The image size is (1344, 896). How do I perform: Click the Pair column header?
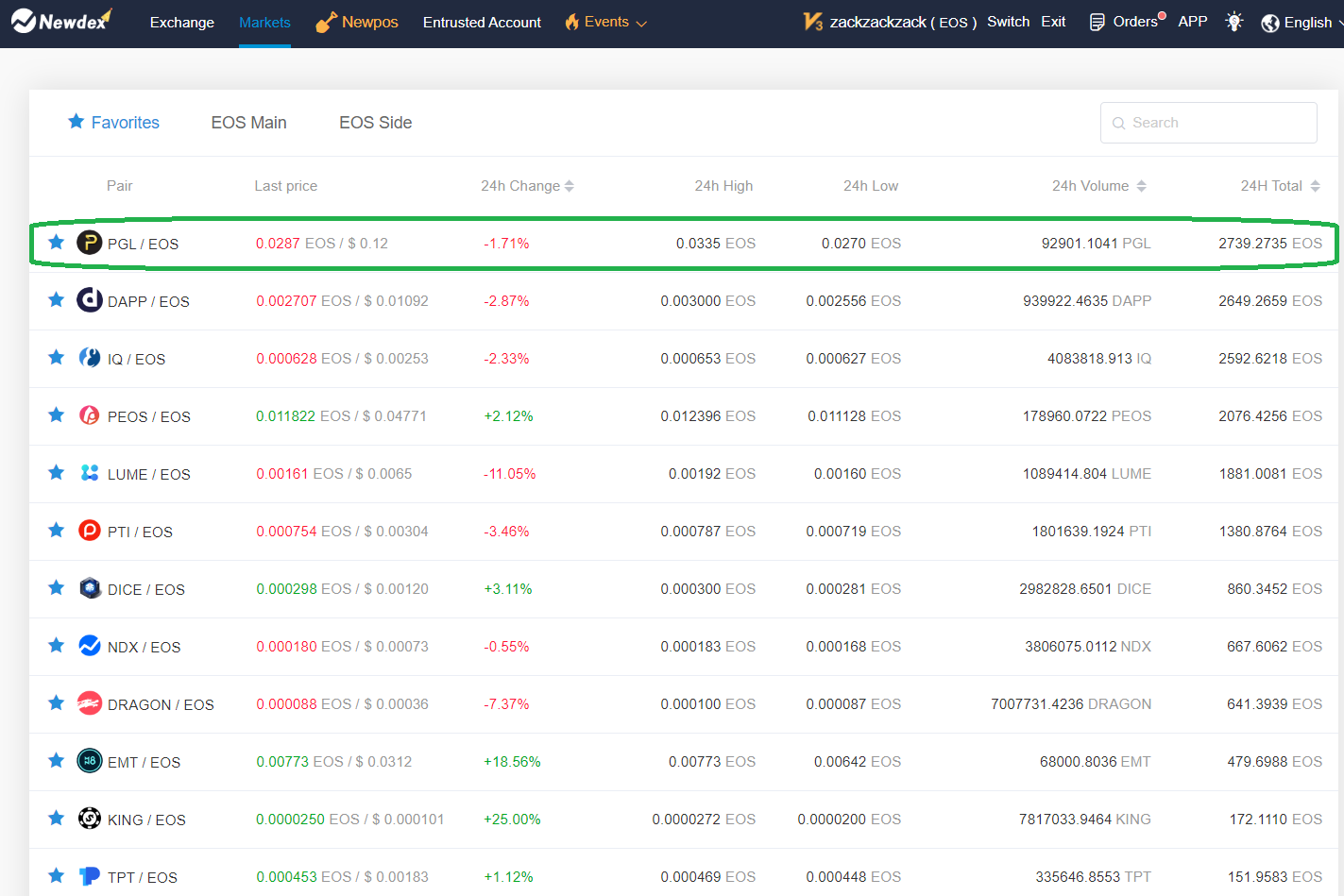119,186
